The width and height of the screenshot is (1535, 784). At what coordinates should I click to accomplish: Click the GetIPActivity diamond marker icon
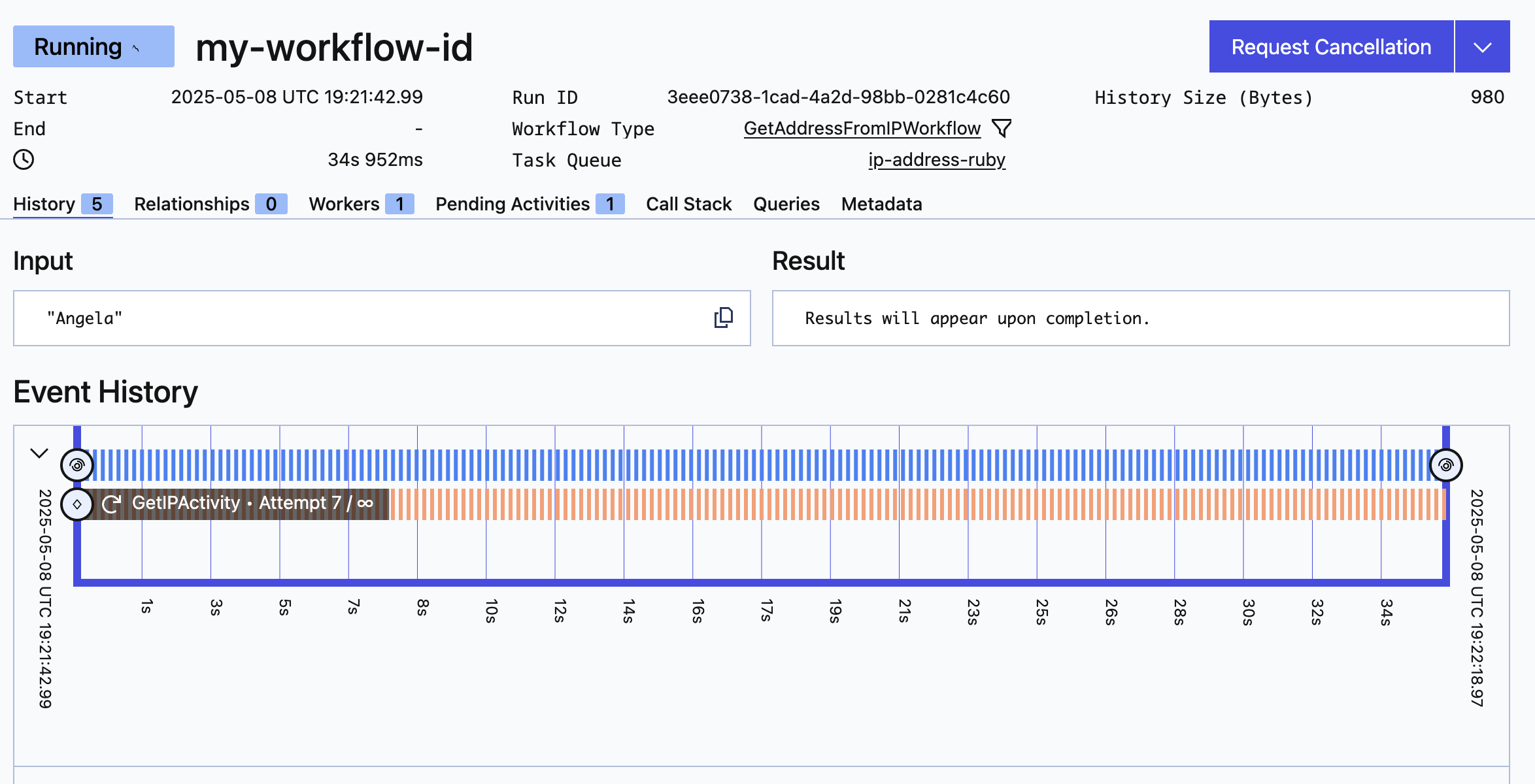click(77, 504)
